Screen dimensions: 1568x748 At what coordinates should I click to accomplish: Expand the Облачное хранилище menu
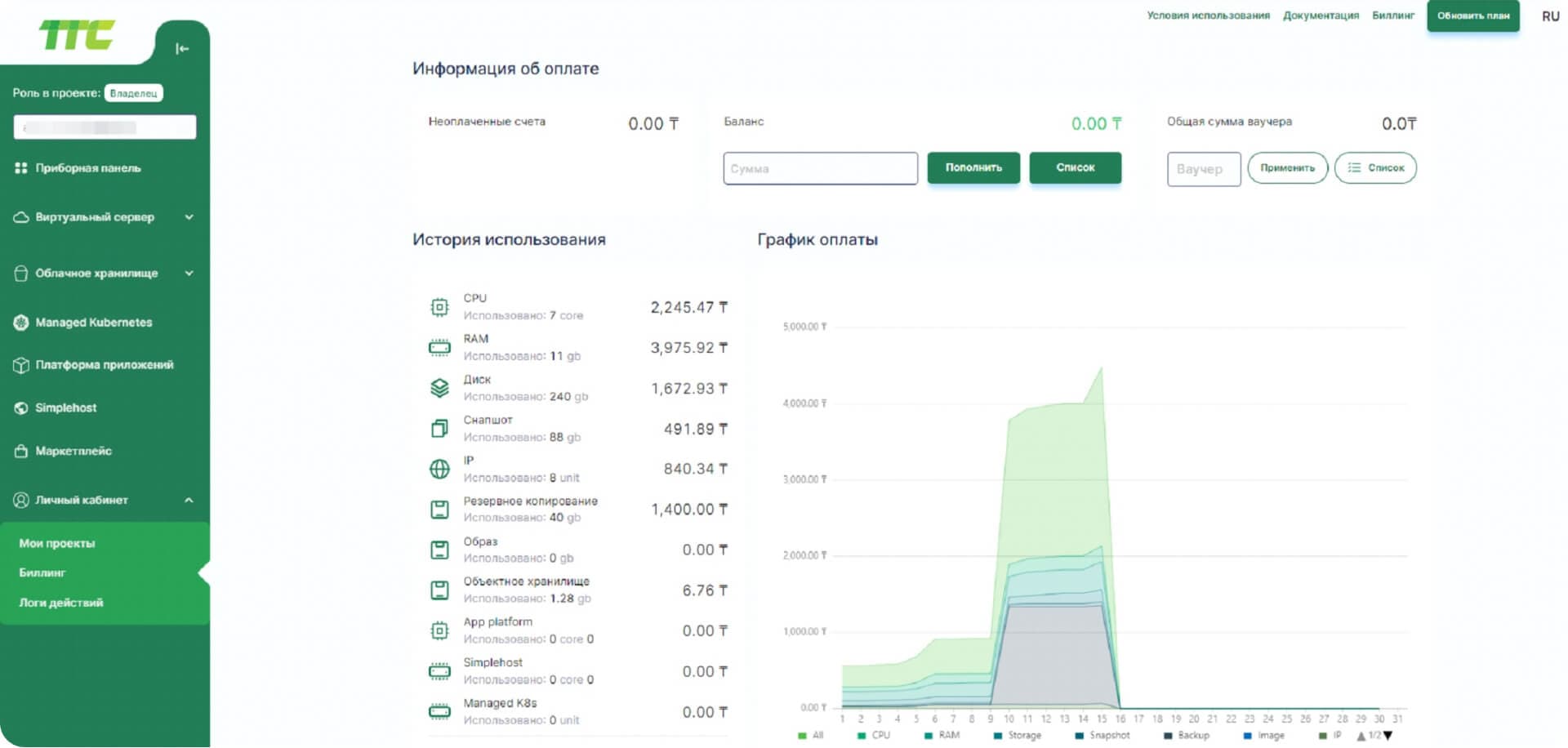189,274
